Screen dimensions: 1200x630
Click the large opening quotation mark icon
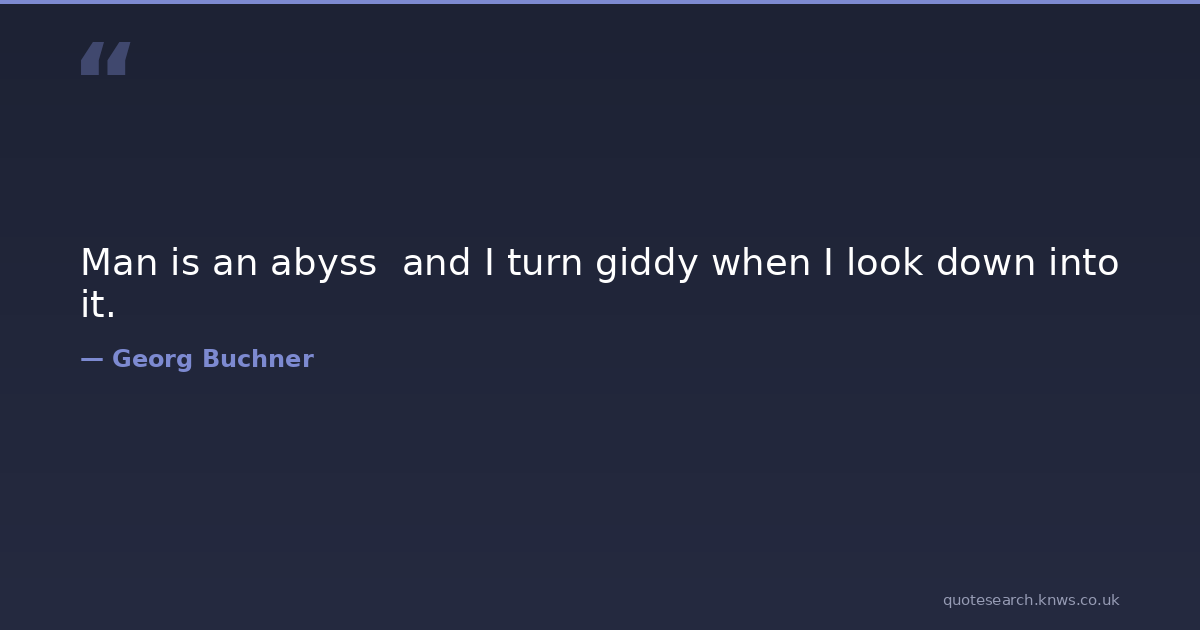pyautogui.click(x=105, y=59)
